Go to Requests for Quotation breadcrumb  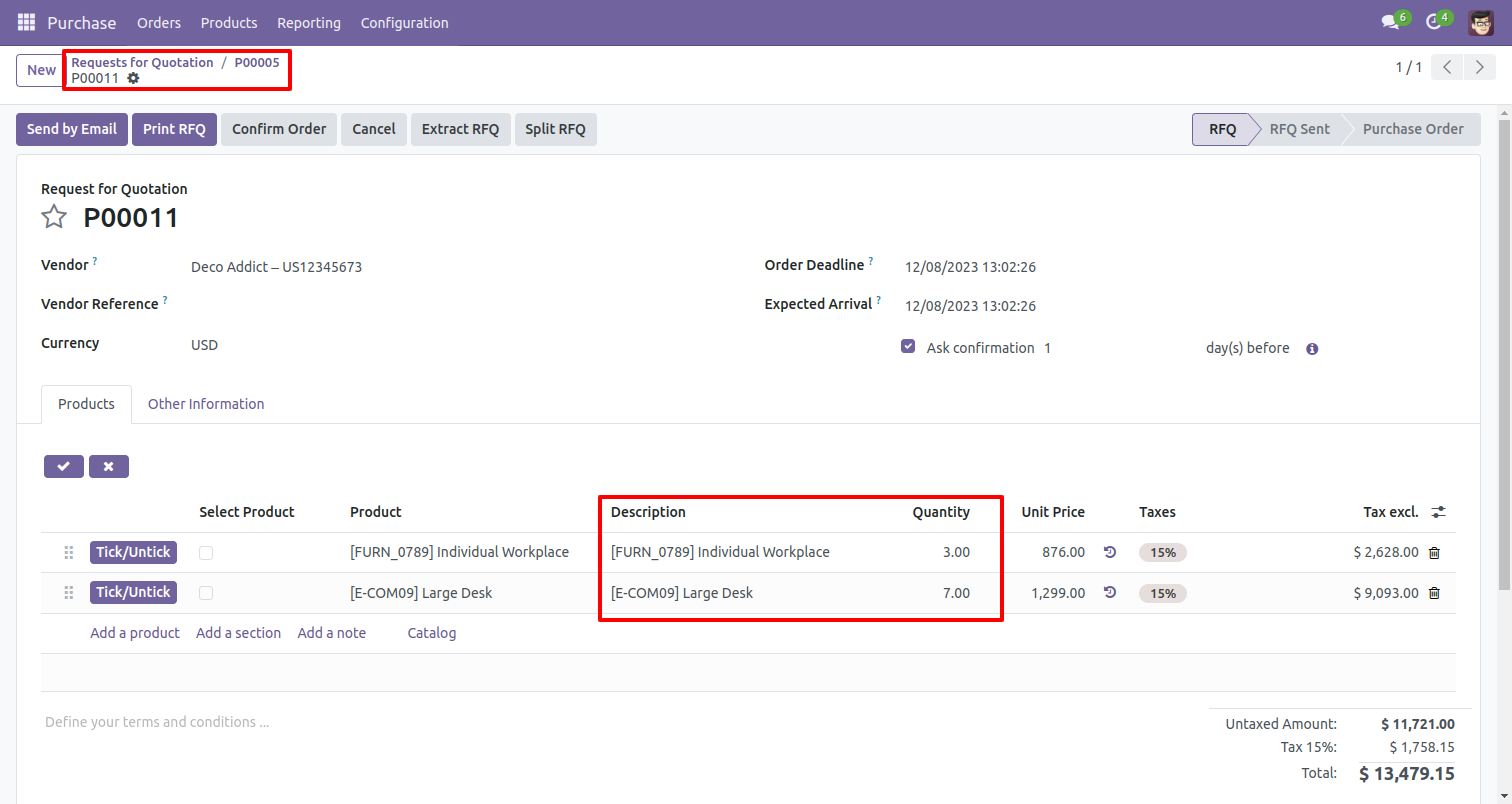click(142, 62)
